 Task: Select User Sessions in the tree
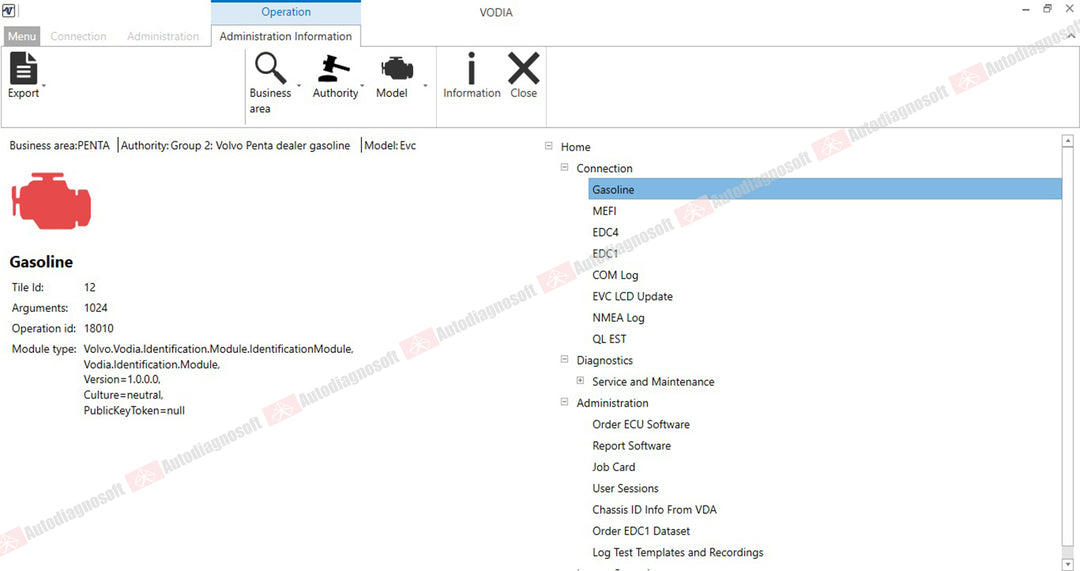pos(625,488)
